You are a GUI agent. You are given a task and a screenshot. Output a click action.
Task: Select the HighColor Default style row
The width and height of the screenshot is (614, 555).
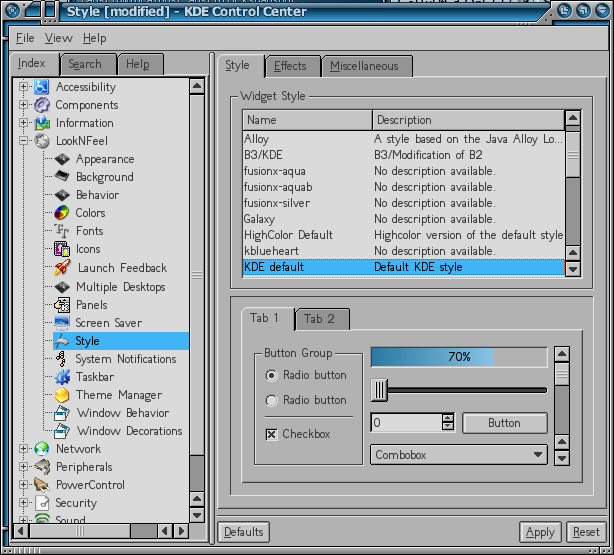coord(404,235)
